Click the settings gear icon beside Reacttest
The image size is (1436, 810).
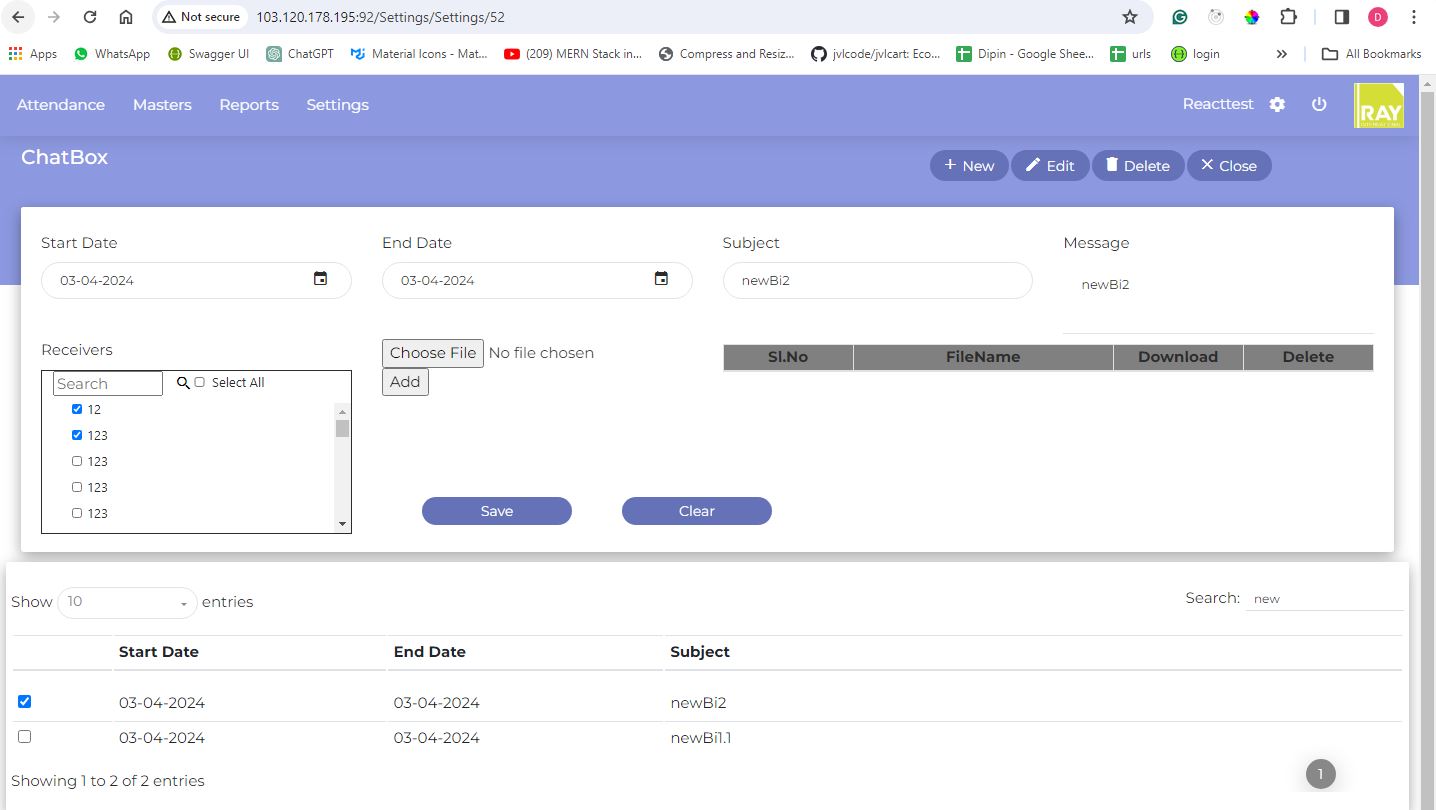[1277, 105]
